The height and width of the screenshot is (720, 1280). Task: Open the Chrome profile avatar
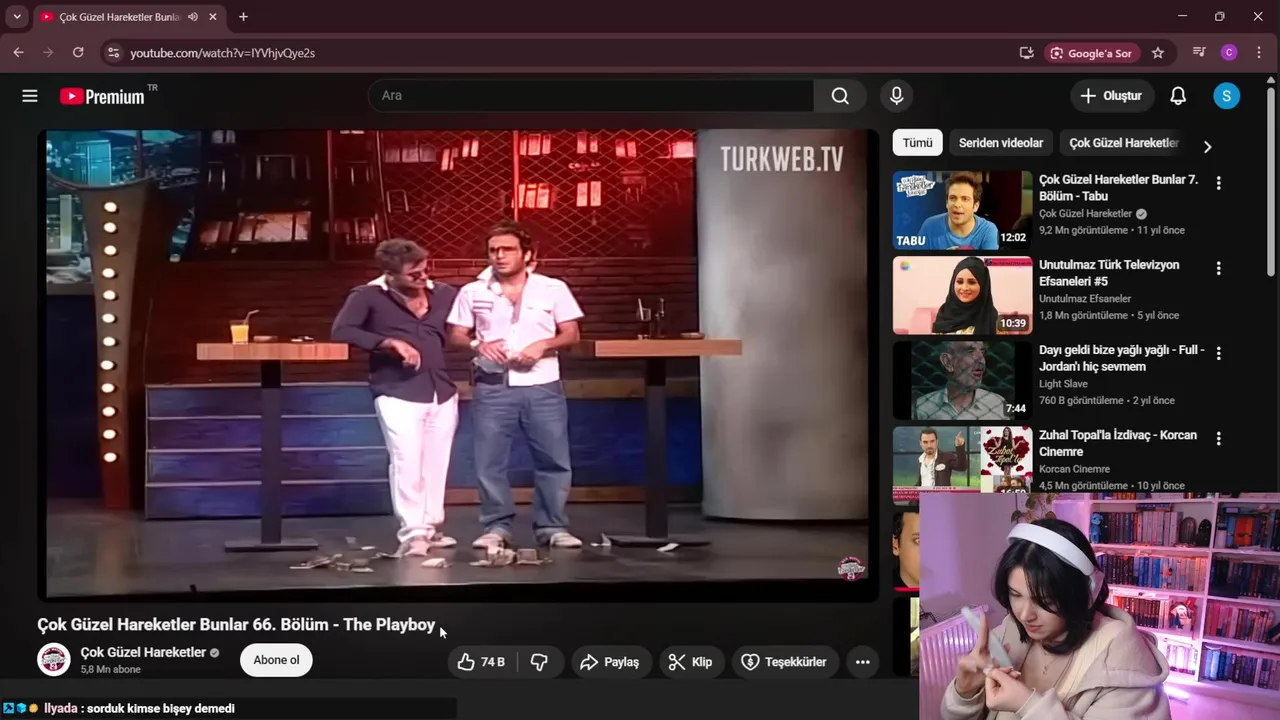pos(1229,53)
